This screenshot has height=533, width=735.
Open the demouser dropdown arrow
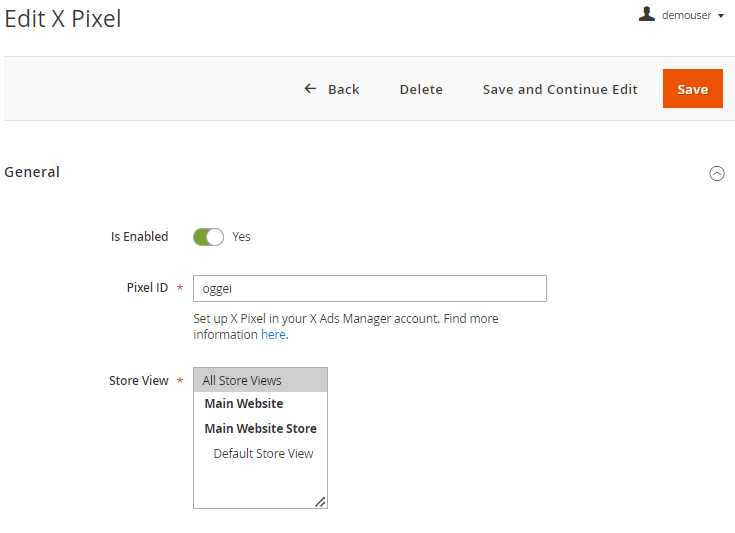721,16
